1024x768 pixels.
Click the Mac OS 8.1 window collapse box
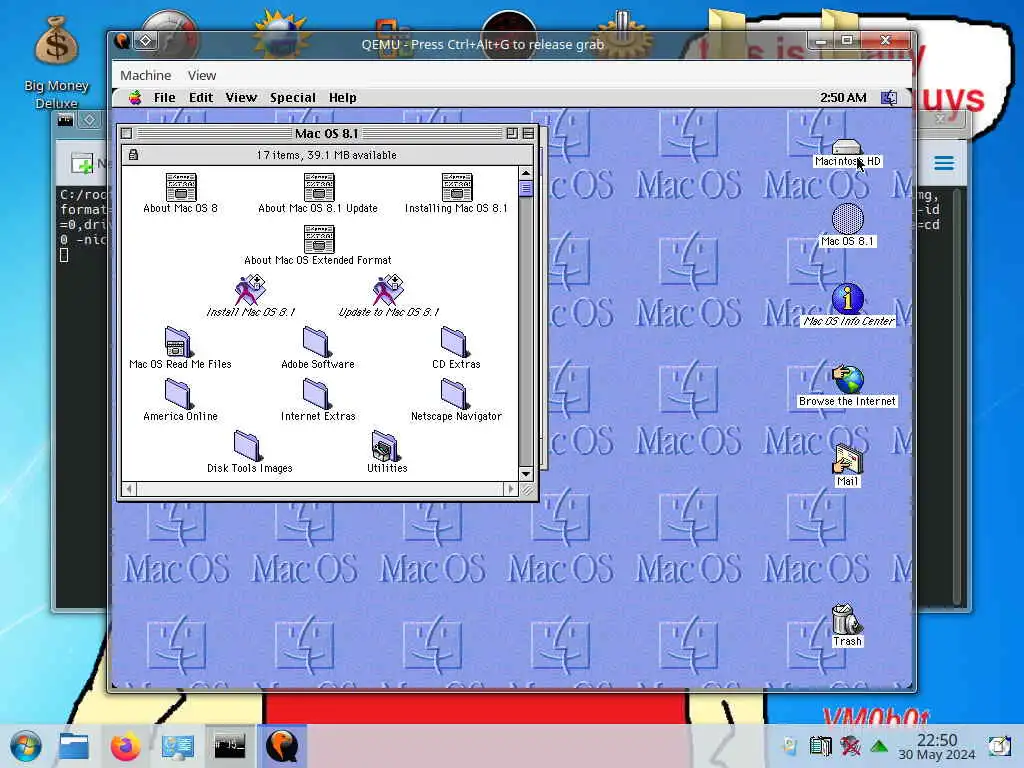(528, 133)
